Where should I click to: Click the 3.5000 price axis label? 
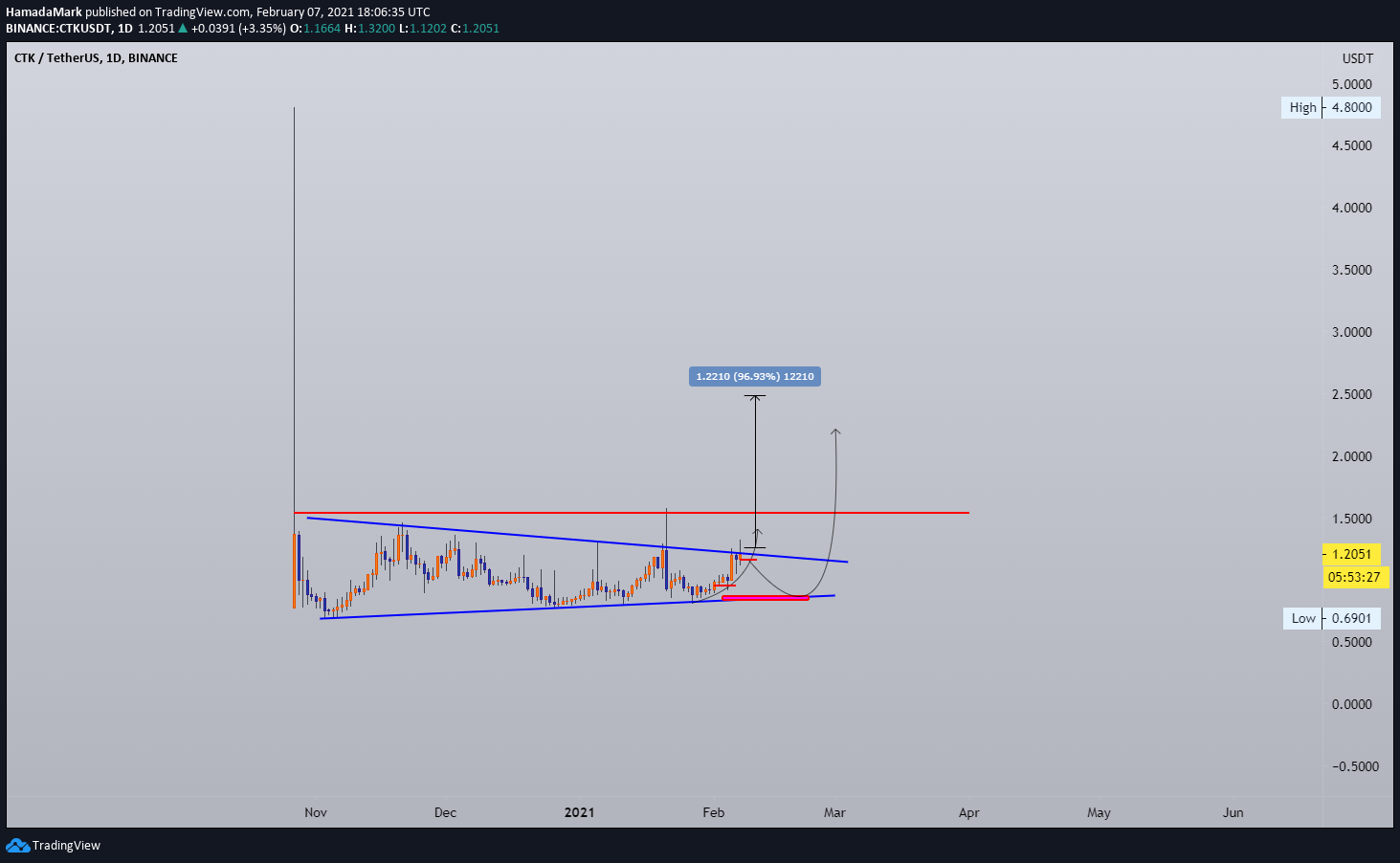pyautogui.click(x=1351, y=270)
